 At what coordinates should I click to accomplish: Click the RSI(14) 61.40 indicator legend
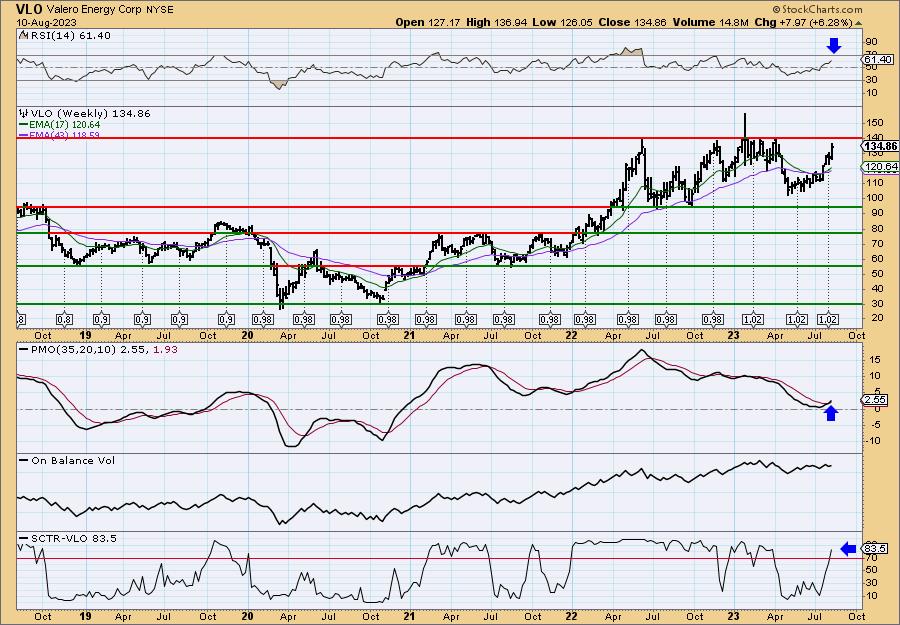click(69, 36)
